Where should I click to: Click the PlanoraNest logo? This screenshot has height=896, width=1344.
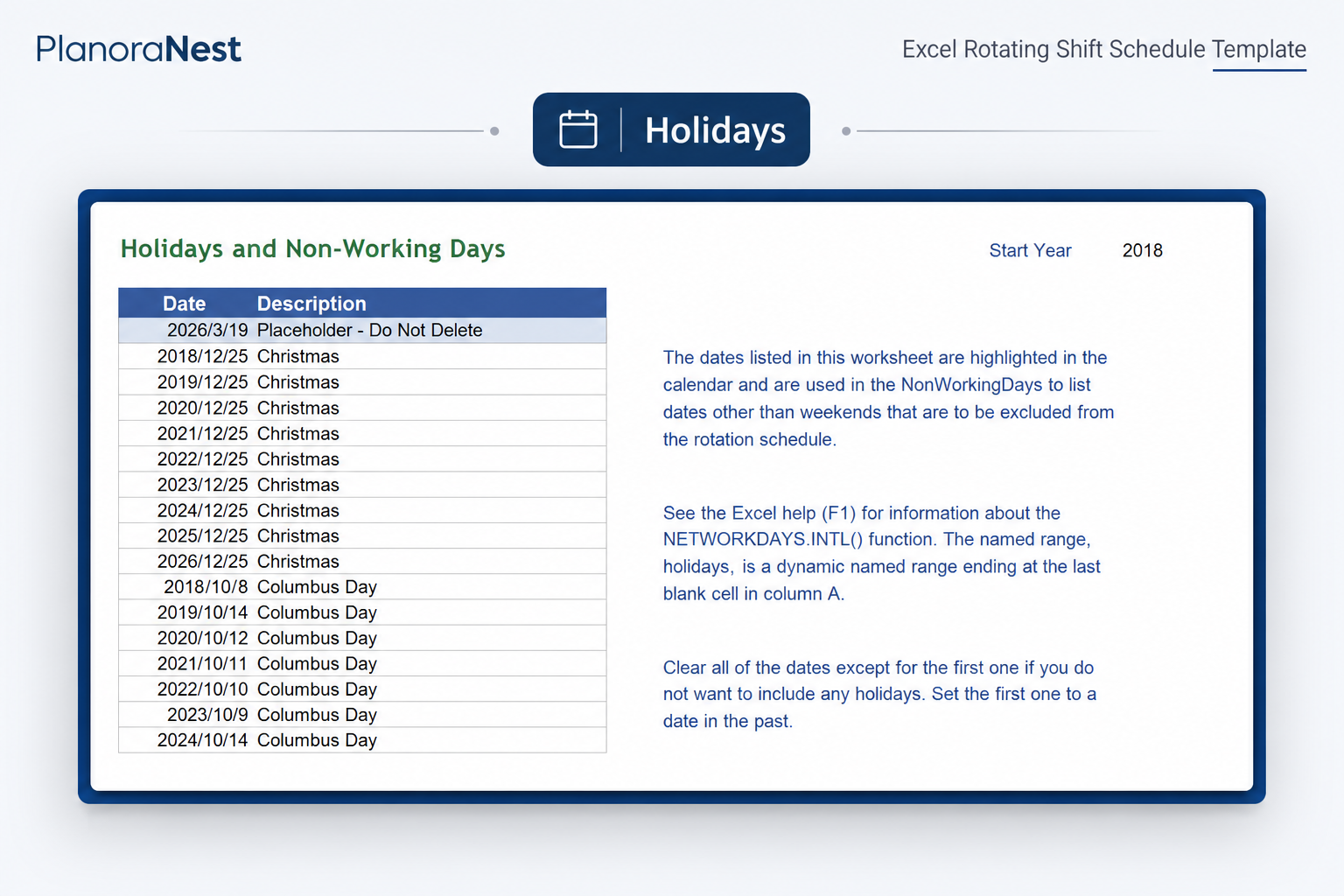(138, 49)
